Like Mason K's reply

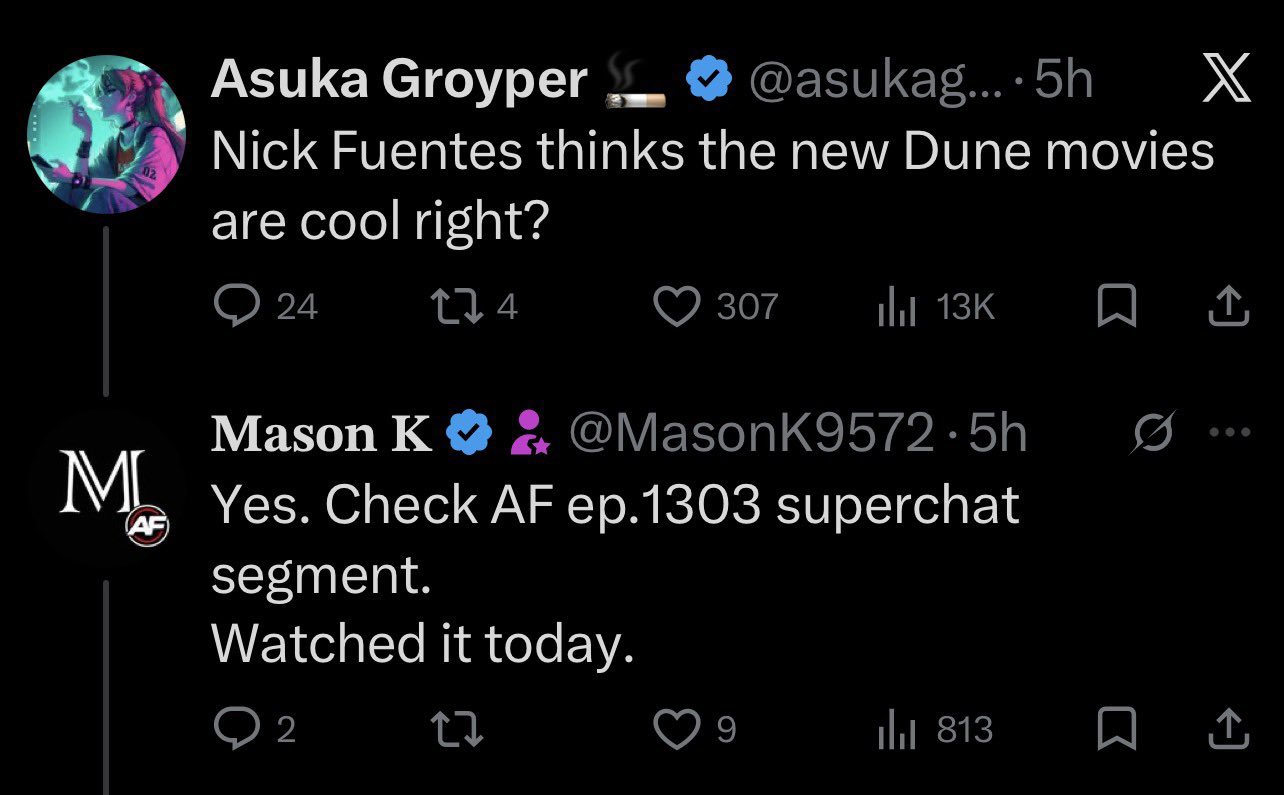675,729
